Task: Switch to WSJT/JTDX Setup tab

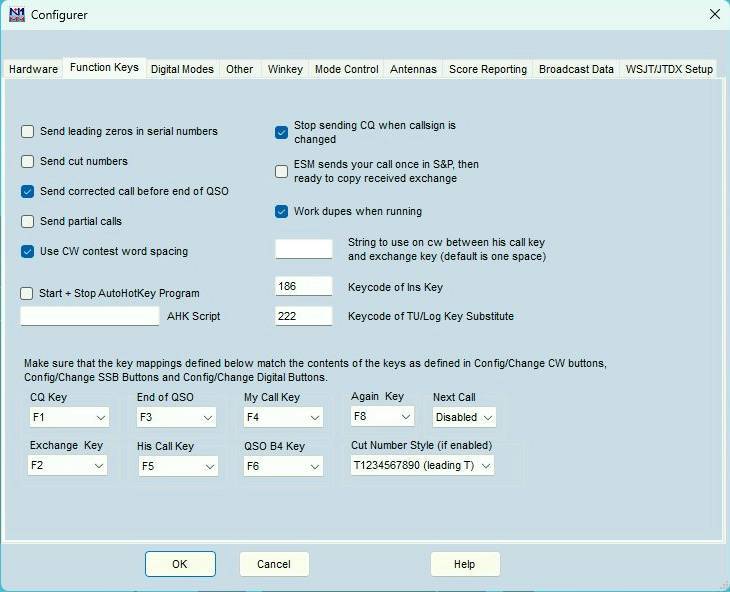Action: [x=669, y=69]
